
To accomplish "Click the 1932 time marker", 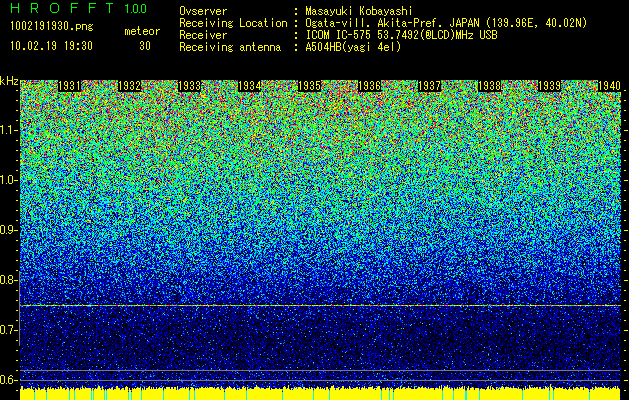I will (x=130, y=86).
